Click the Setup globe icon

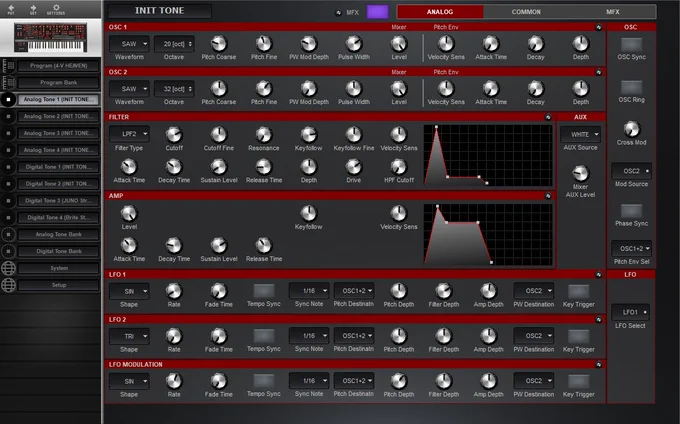click(x=8, y=285)
